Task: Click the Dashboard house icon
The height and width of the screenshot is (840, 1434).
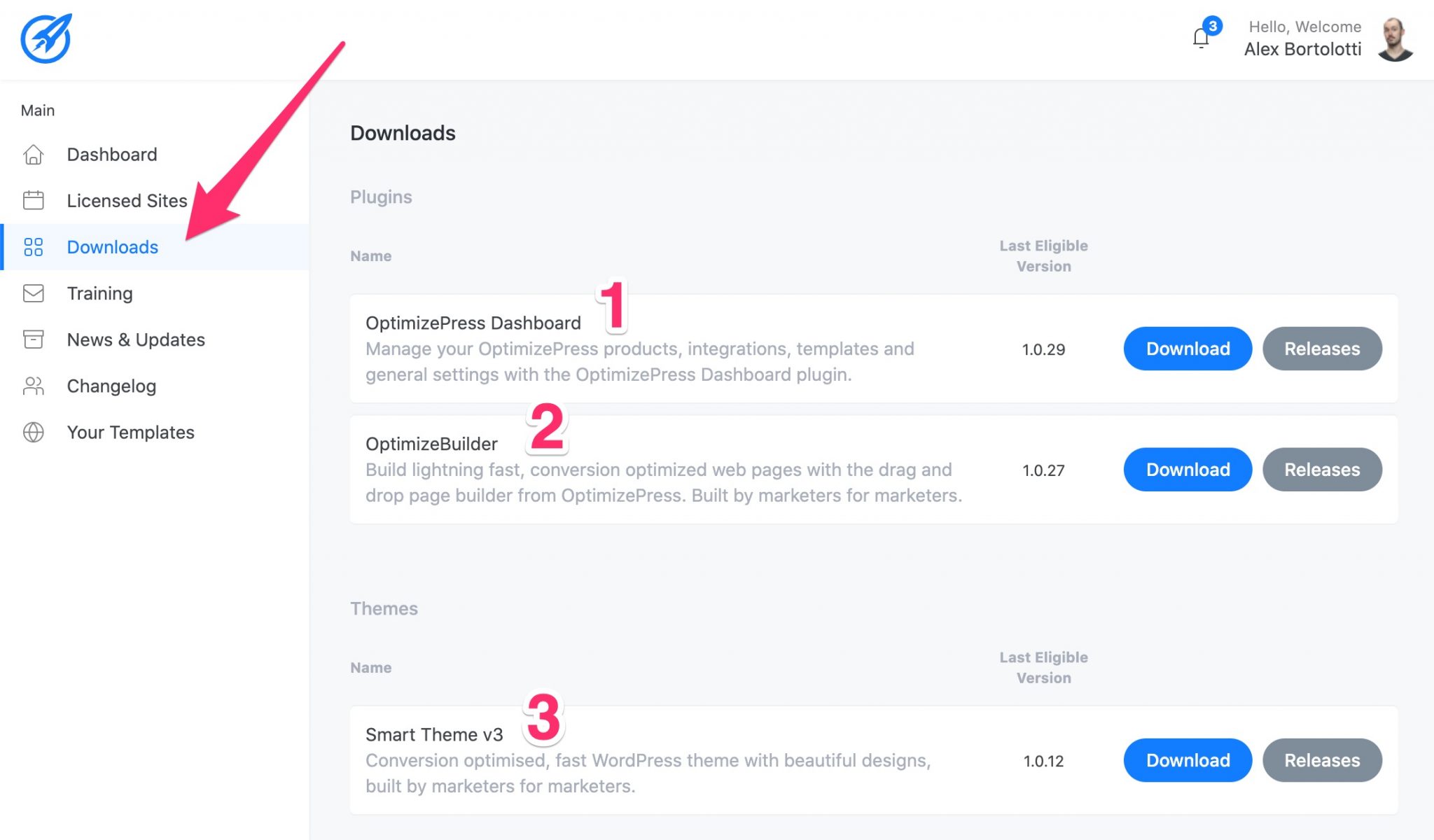Action: [x=34, y=155]
